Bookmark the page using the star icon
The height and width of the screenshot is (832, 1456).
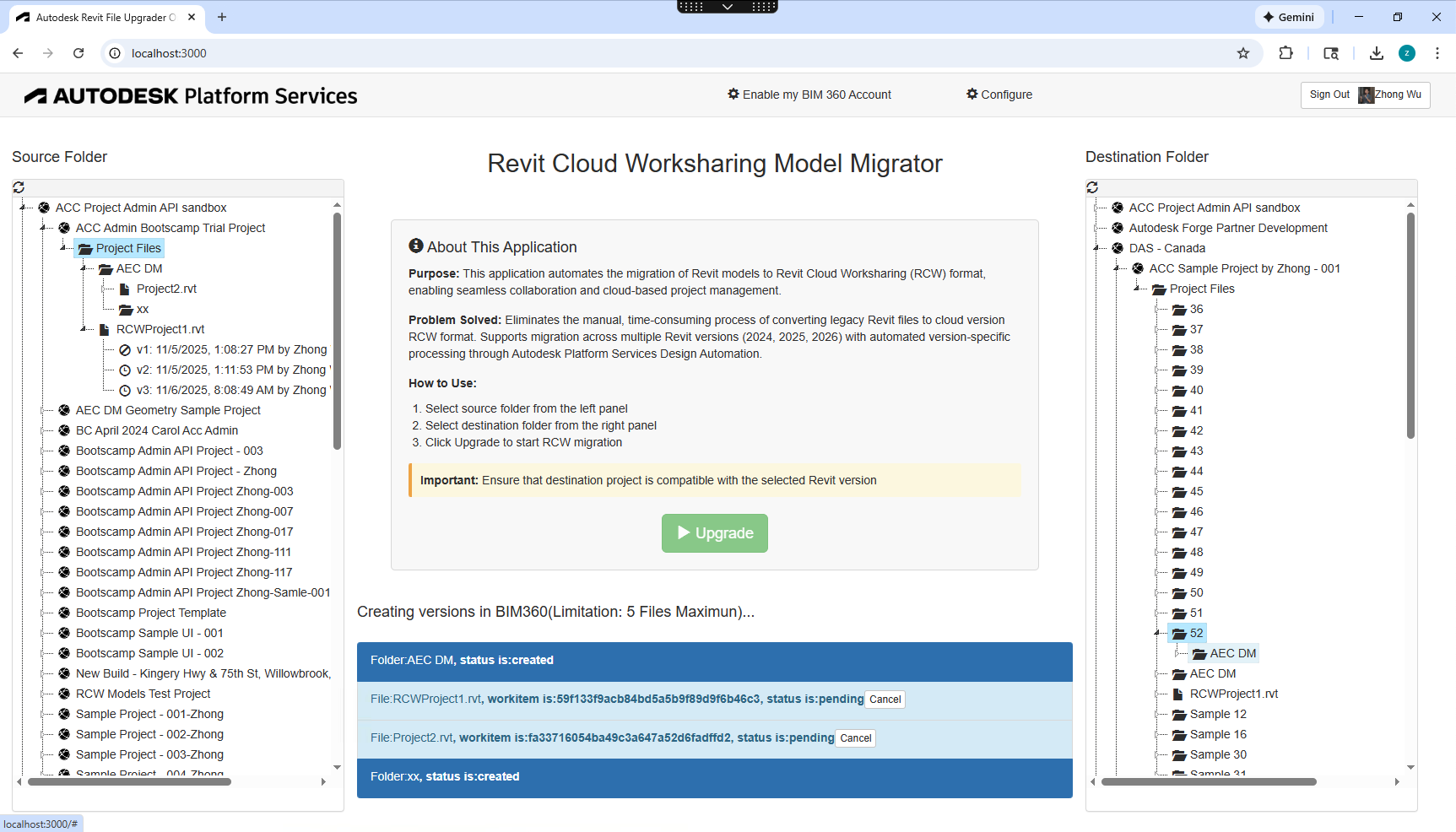pos(1243,52)
